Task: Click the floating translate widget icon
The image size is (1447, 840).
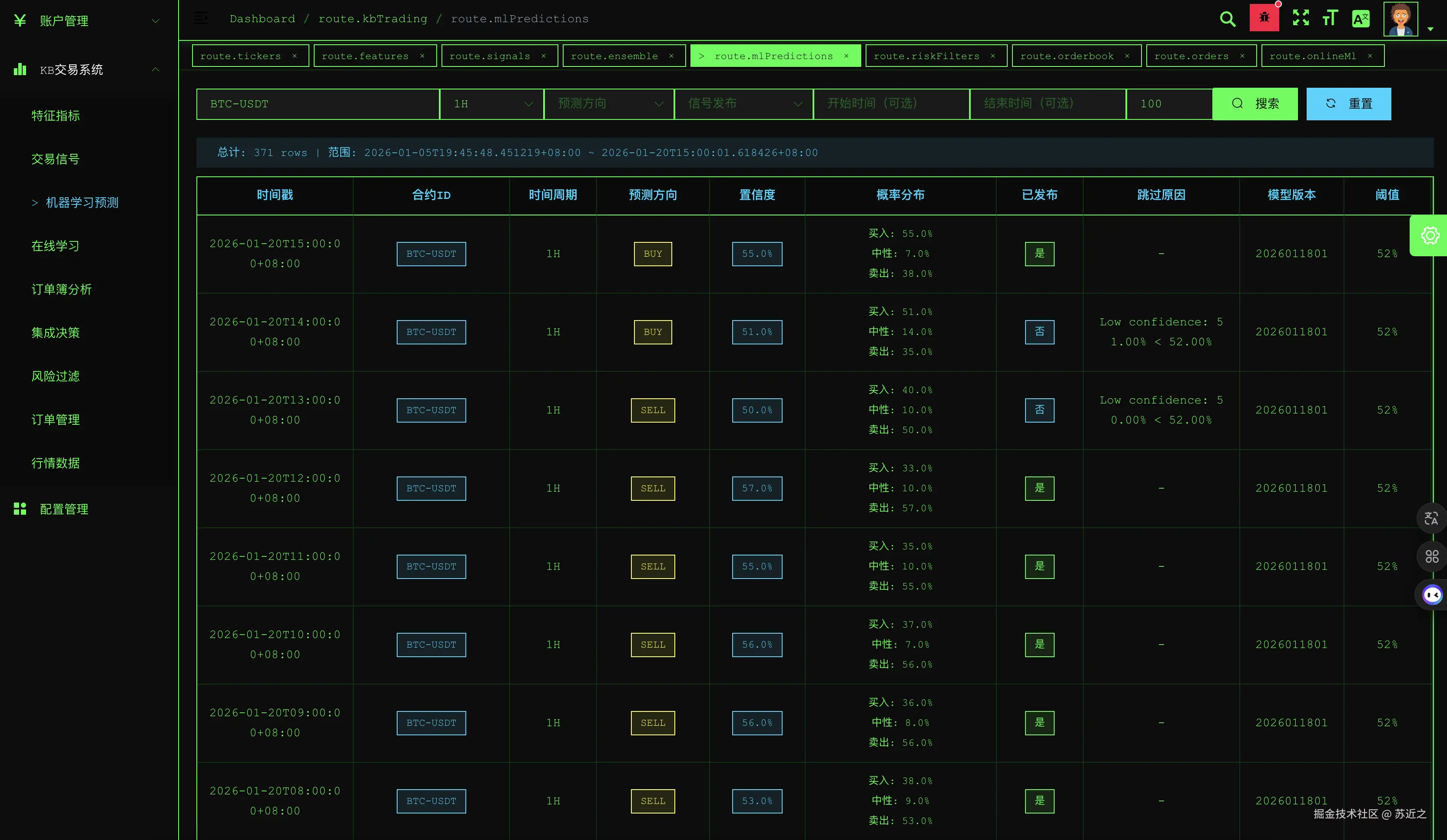Action: (1431, 518)
